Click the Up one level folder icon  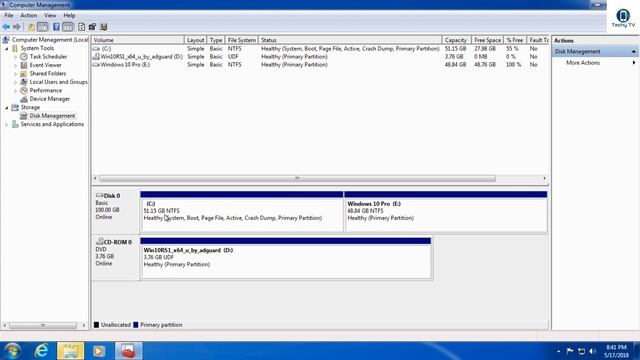coord(31,27)
